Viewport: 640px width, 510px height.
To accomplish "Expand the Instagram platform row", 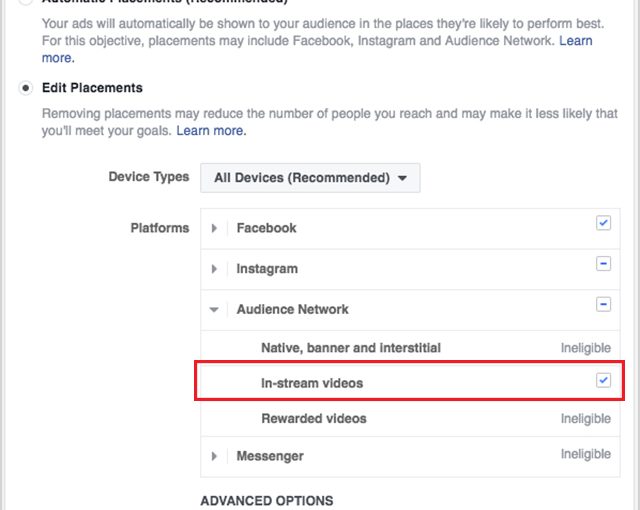I will [x=214, y=269].
